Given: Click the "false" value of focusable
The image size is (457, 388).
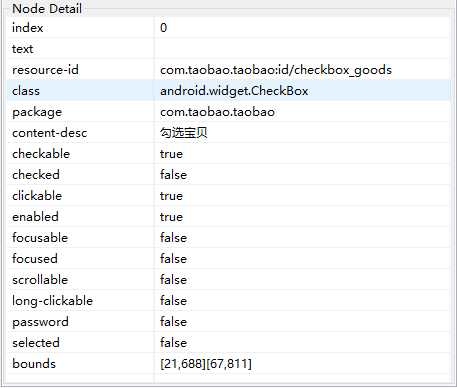Looking at the screenshot, I should pos(173,238).
